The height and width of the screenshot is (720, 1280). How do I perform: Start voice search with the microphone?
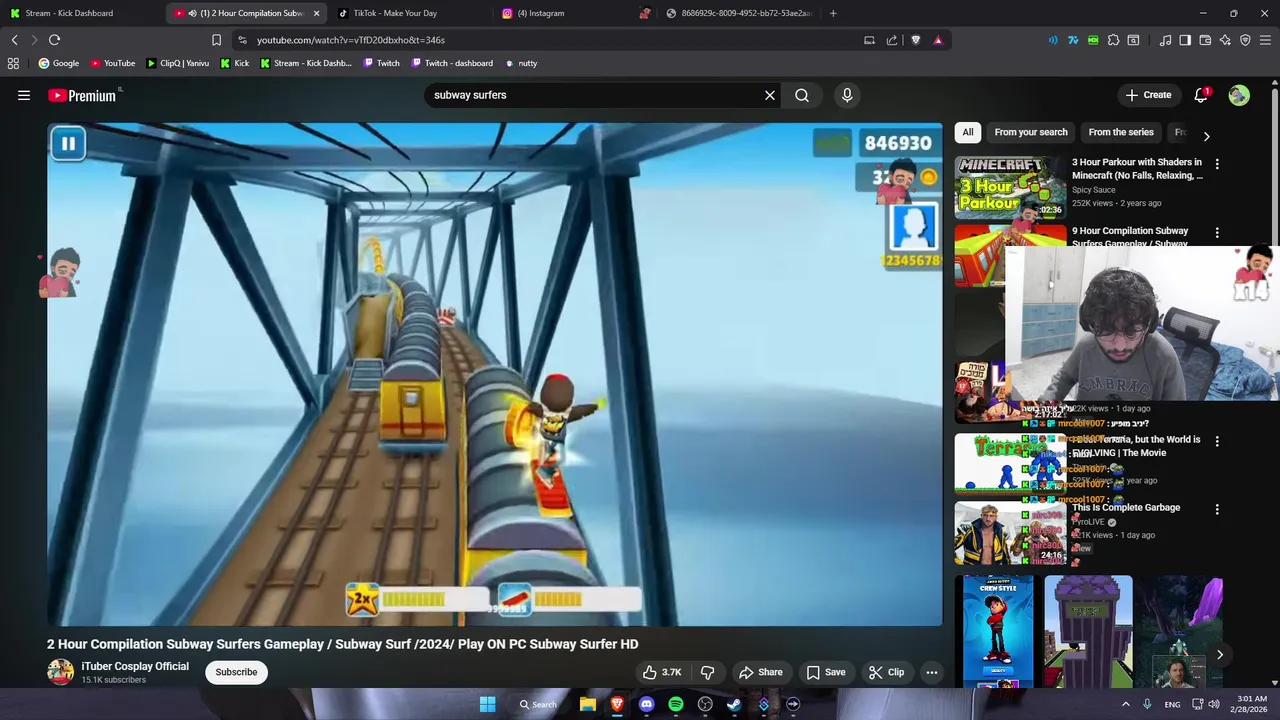847,95
